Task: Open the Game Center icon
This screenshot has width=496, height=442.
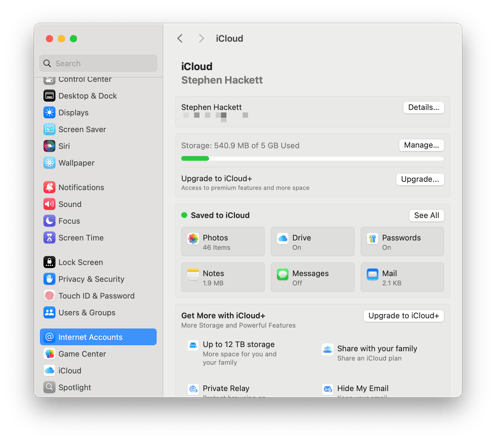Action: 49,354
